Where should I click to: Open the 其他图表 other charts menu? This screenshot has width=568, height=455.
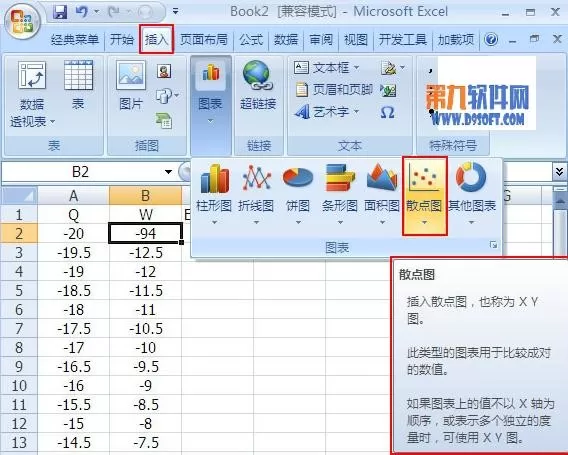point(472,195)
